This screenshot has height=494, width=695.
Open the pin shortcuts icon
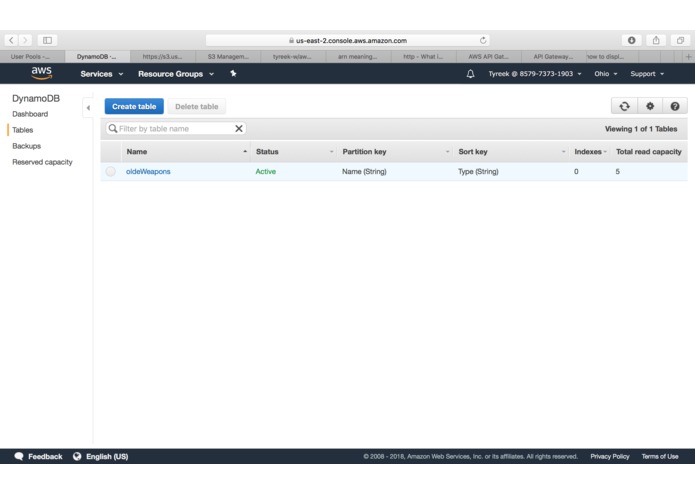(233, 74)
